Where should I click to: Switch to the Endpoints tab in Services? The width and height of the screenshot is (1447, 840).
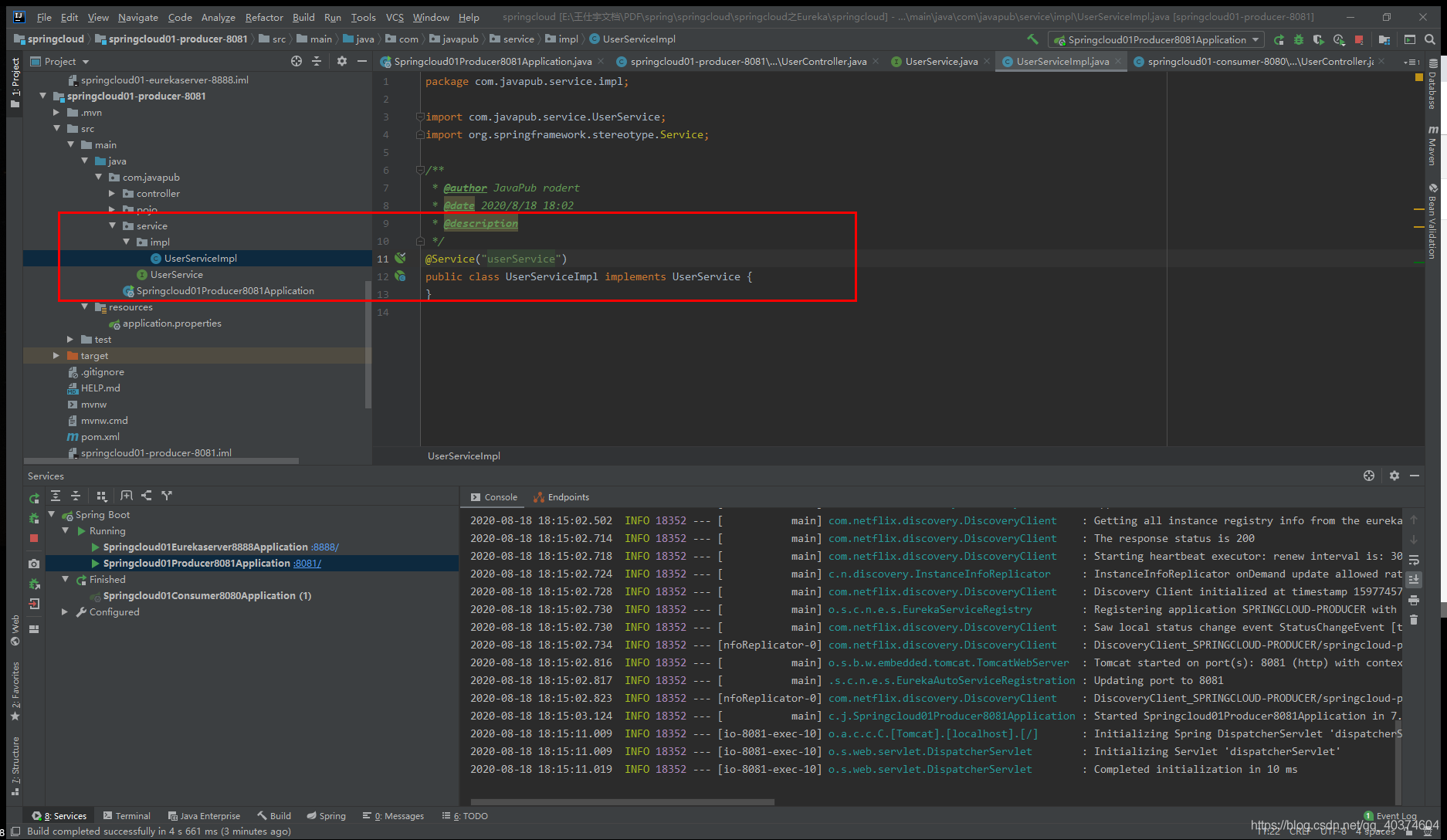coord(562,497)
